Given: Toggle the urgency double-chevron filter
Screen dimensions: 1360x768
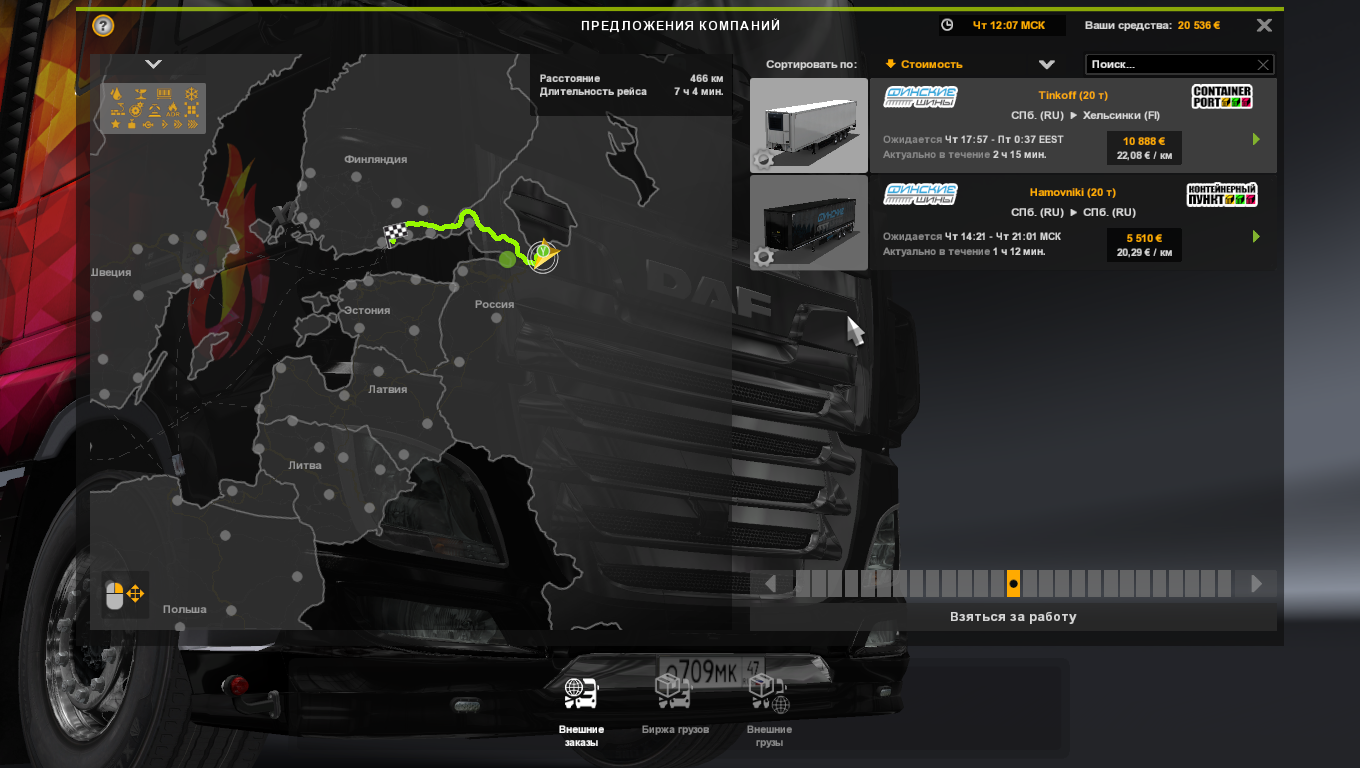Looking at the screenshot, I should point(178,124).
